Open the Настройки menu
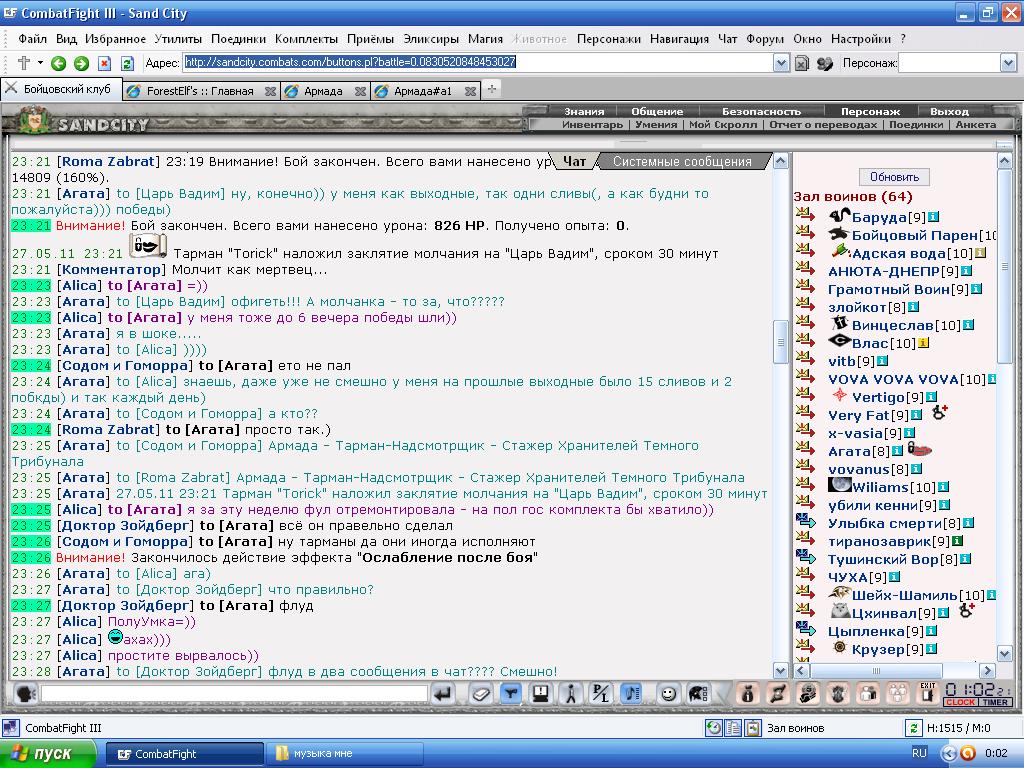1024x768 pixels. pyautogui.click(x=861, y=39)
